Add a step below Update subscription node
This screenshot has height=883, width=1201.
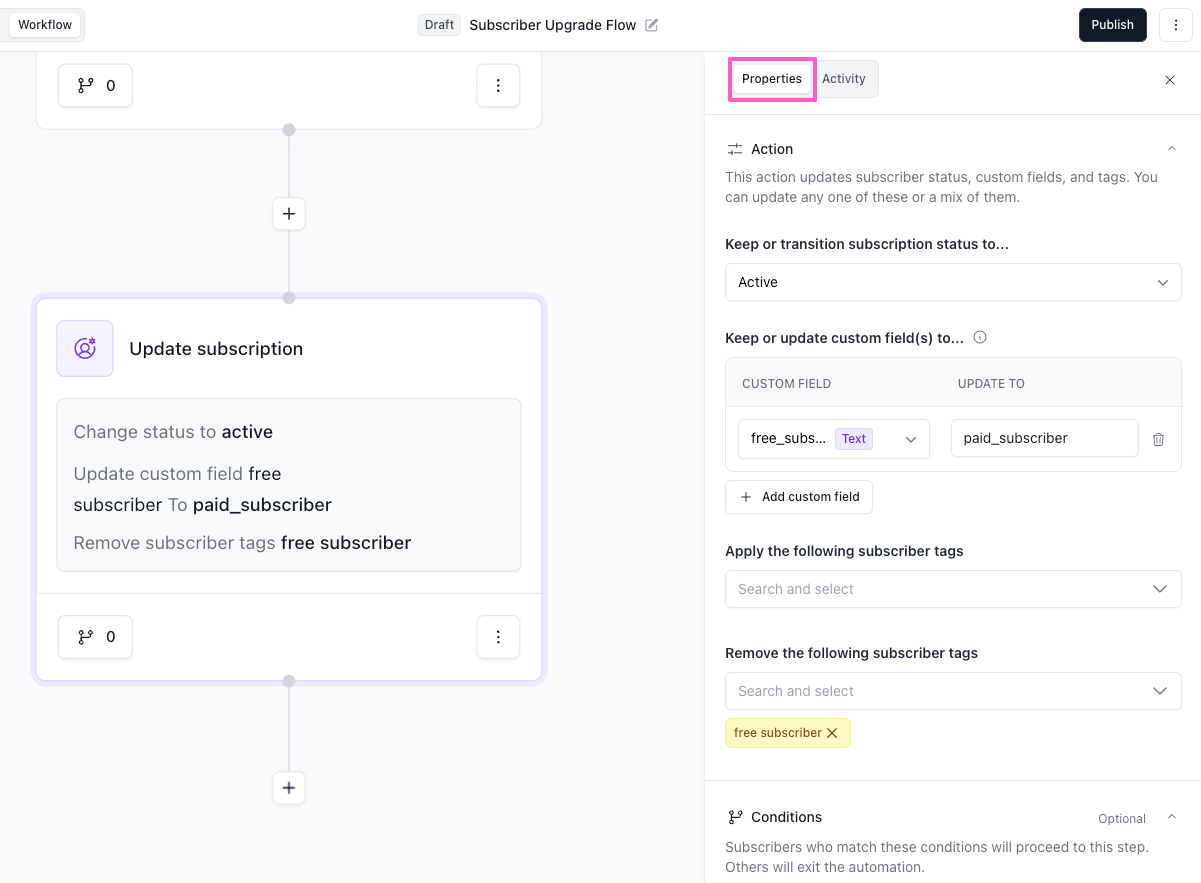point(289,788)
